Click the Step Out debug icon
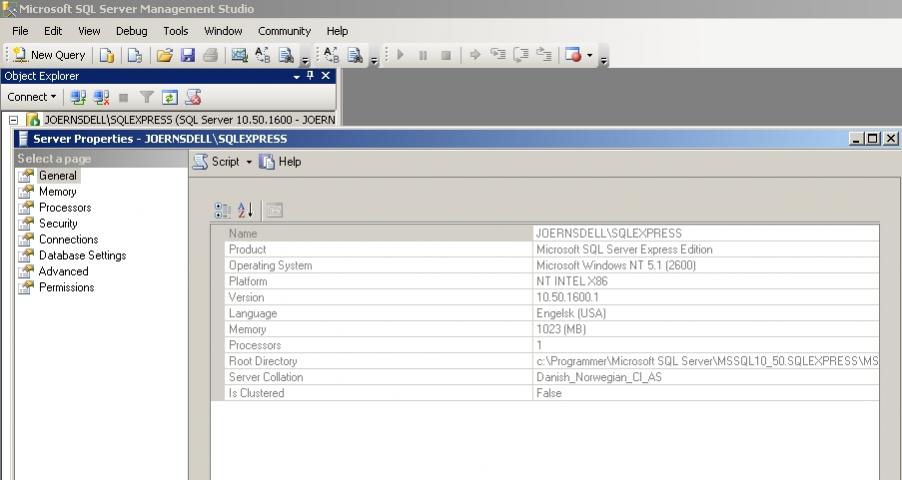The height and width of the screenshot is (480, 902). [x=544, y=55]
